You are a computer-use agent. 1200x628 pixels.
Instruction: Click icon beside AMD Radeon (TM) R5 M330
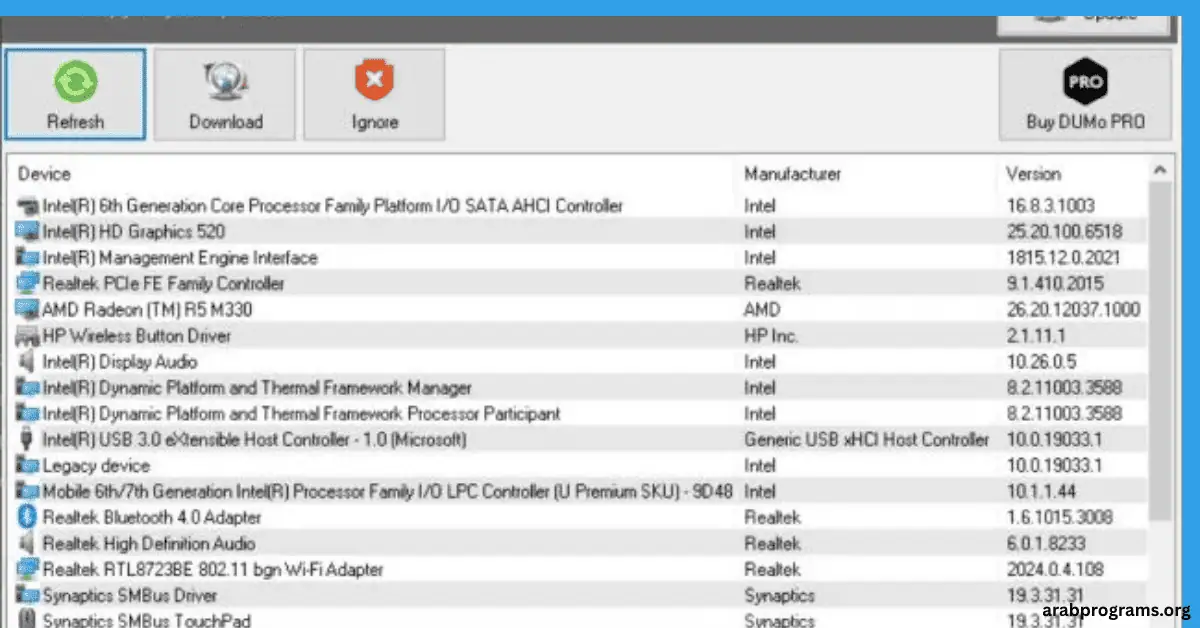(x=27, y=310)
